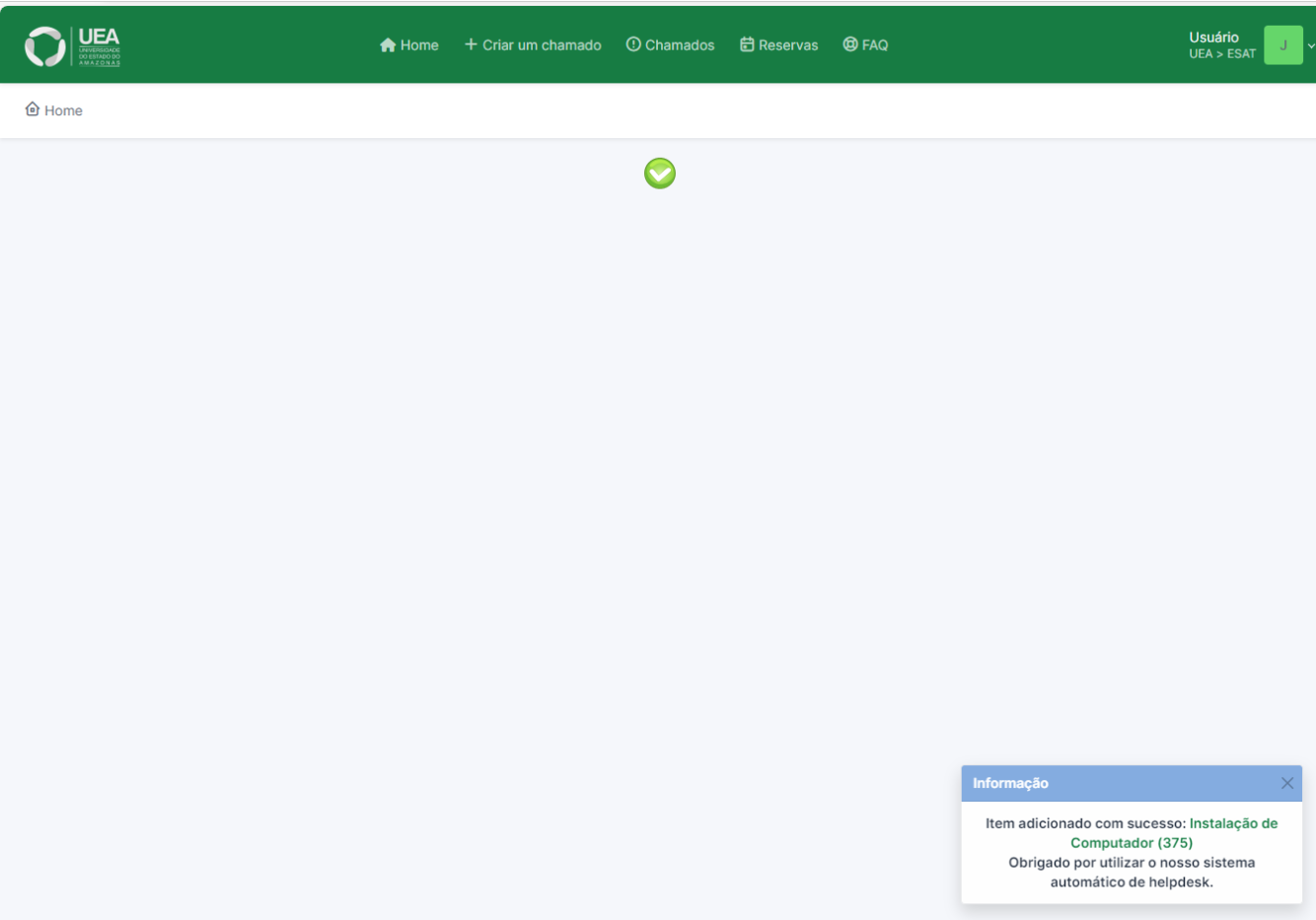Image resolution: width=1316 pixels, height=920 pixels.
Task: Open the Chamados menu label
Action: (x=680, y=45)
